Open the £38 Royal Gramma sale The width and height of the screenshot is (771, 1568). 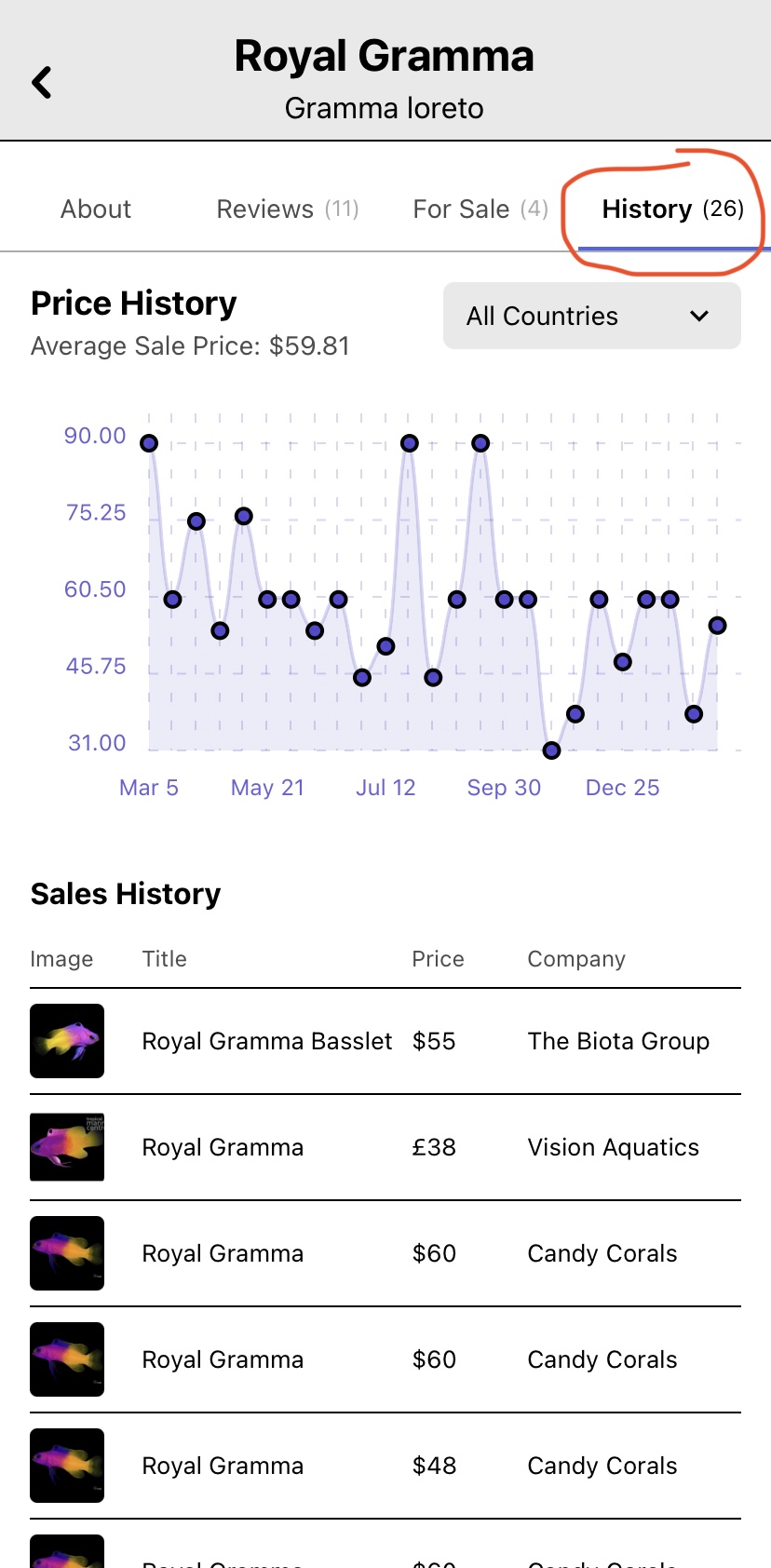[223, 1147]
